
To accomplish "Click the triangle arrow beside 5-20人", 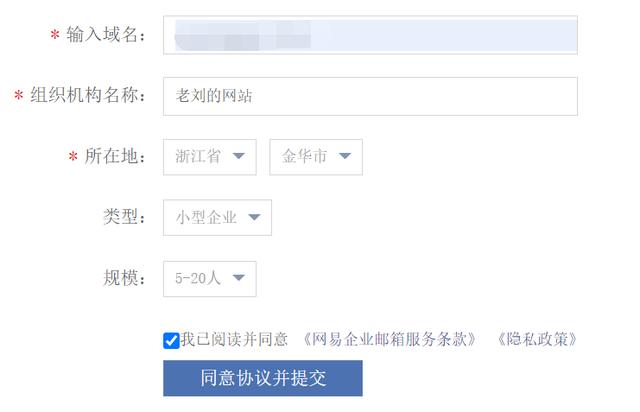I will (238, 278).
